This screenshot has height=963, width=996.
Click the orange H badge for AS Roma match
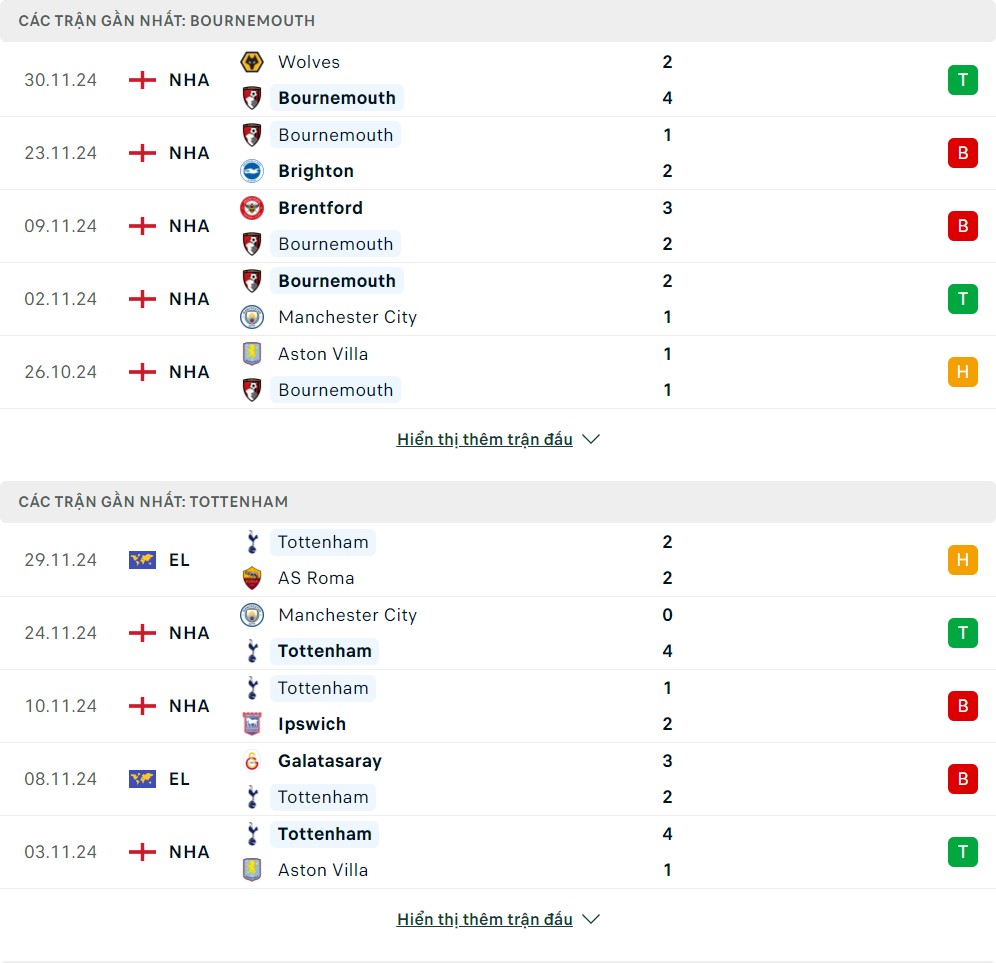962,560
